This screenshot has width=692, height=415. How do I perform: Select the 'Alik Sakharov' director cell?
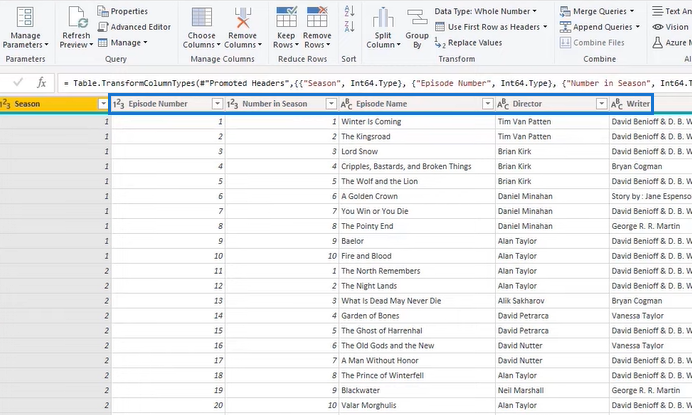pyautogui.click(x=552, y=301)
